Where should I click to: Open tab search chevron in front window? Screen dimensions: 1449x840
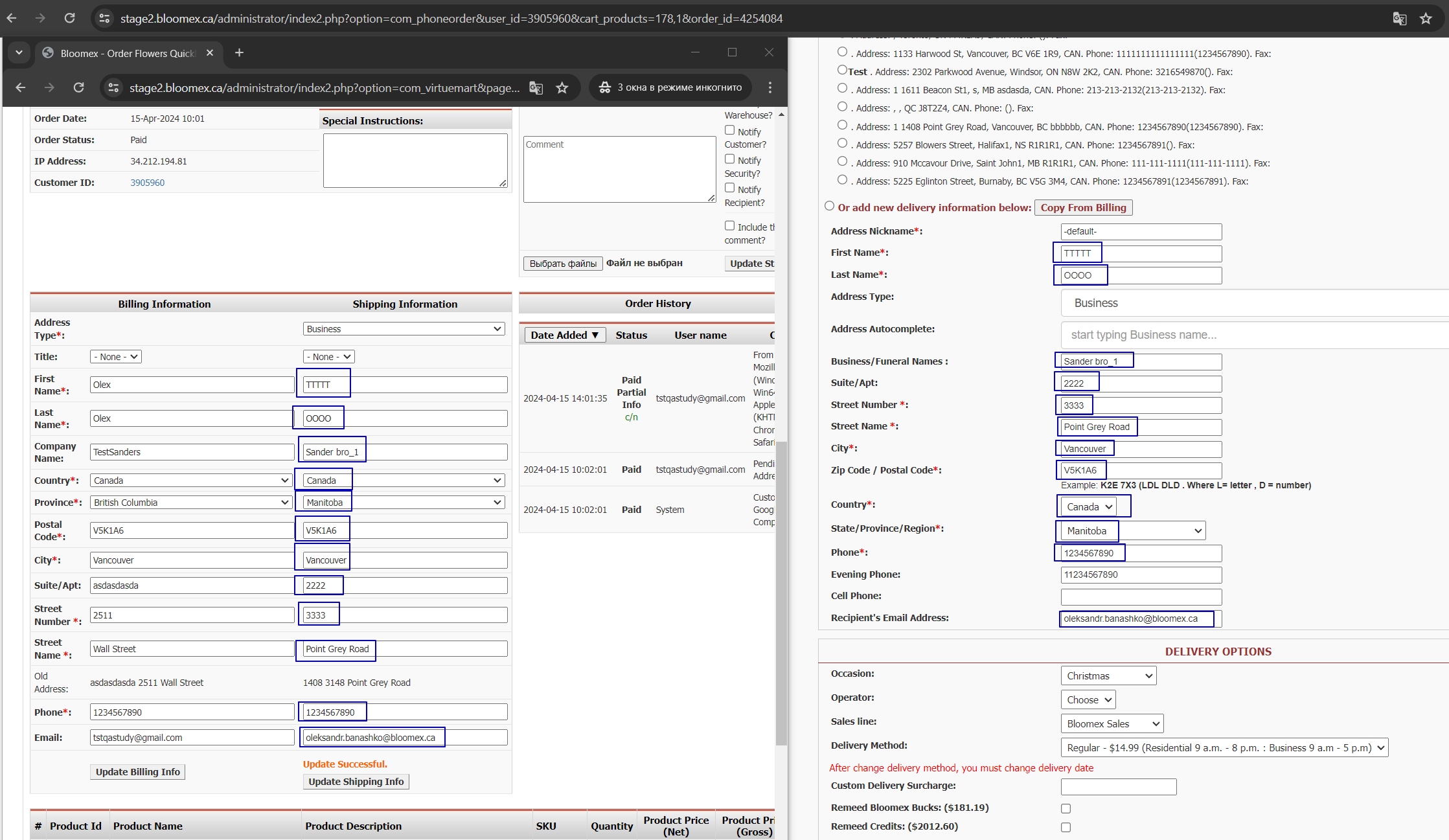pyautogui.click(x=19, y=52)
